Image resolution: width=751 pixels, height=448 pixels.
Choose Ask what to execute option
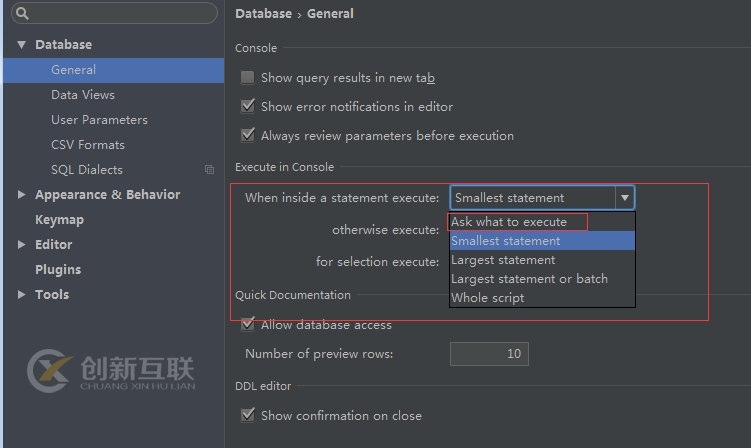pos(509,222)
